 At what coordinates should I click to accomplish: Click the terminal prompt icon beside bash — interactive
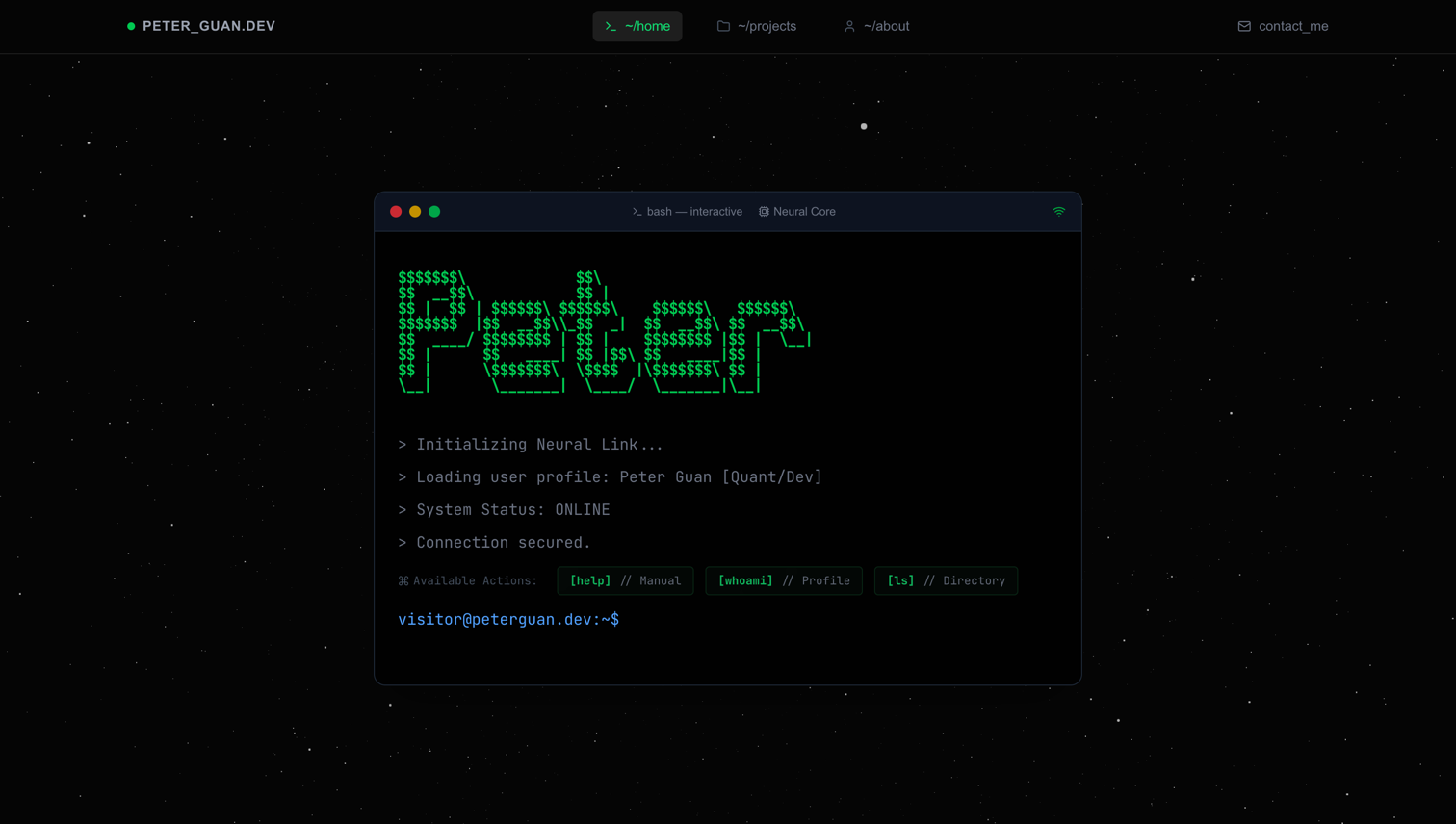(x=636, y=212)
